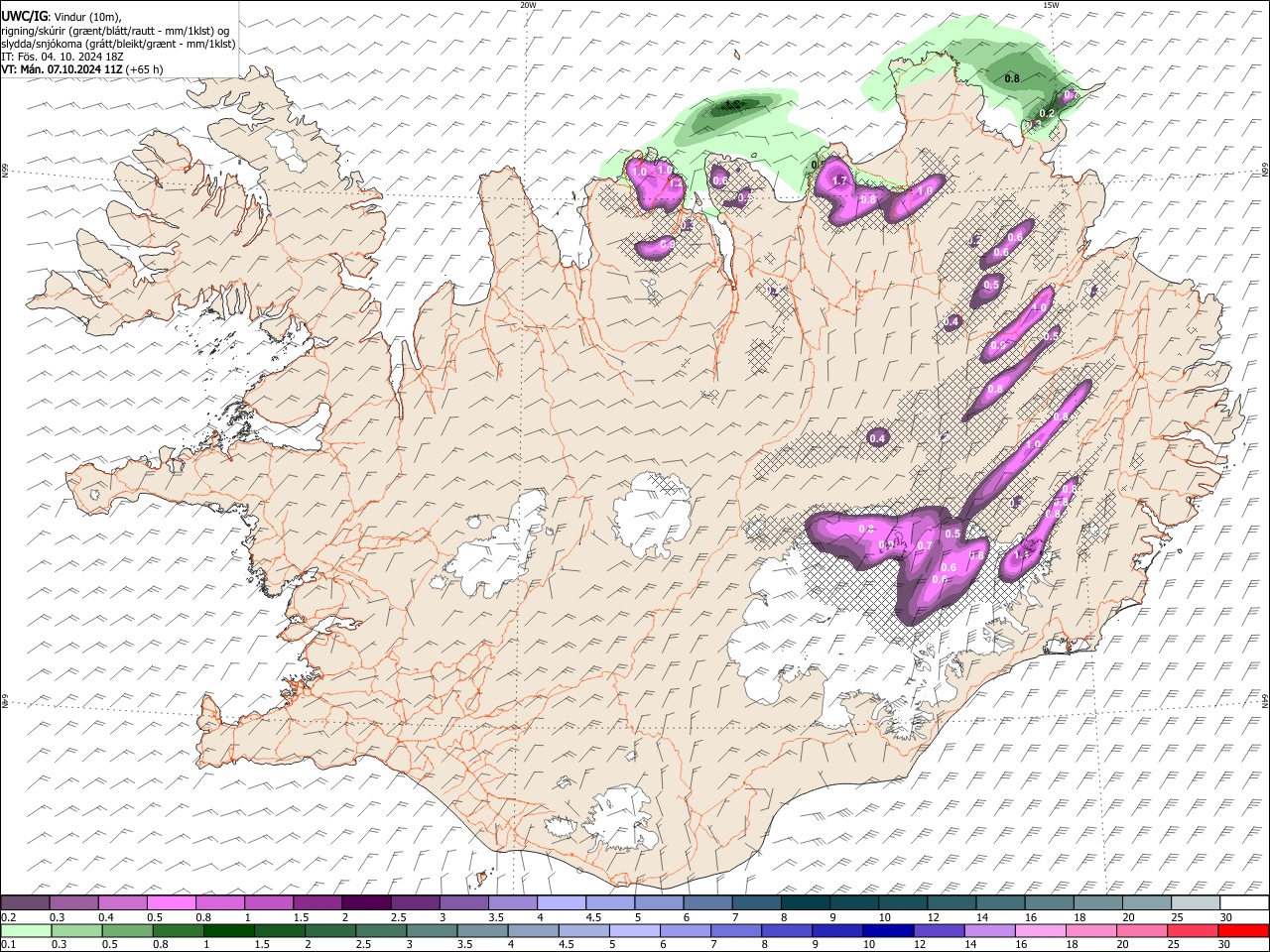Screen dimensions: 1270x952
Task: Select the 20 grey swatch in upper legend row
Action: (x=1146, y=903)
